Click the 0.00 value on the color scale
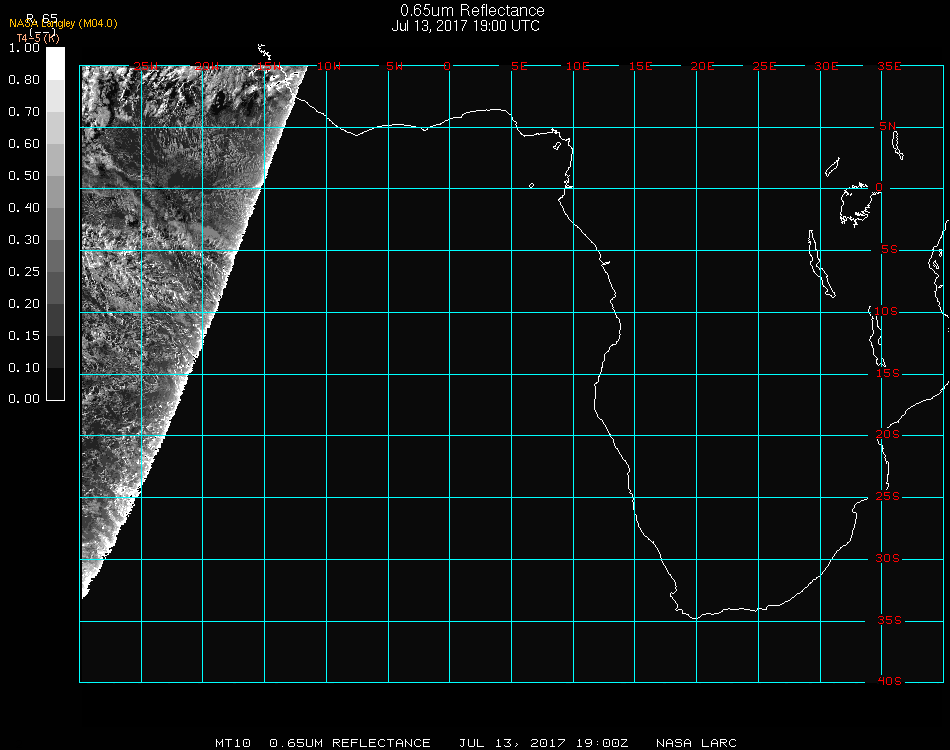This screenshot has height=750, width=950. click(x=24, y=399)
